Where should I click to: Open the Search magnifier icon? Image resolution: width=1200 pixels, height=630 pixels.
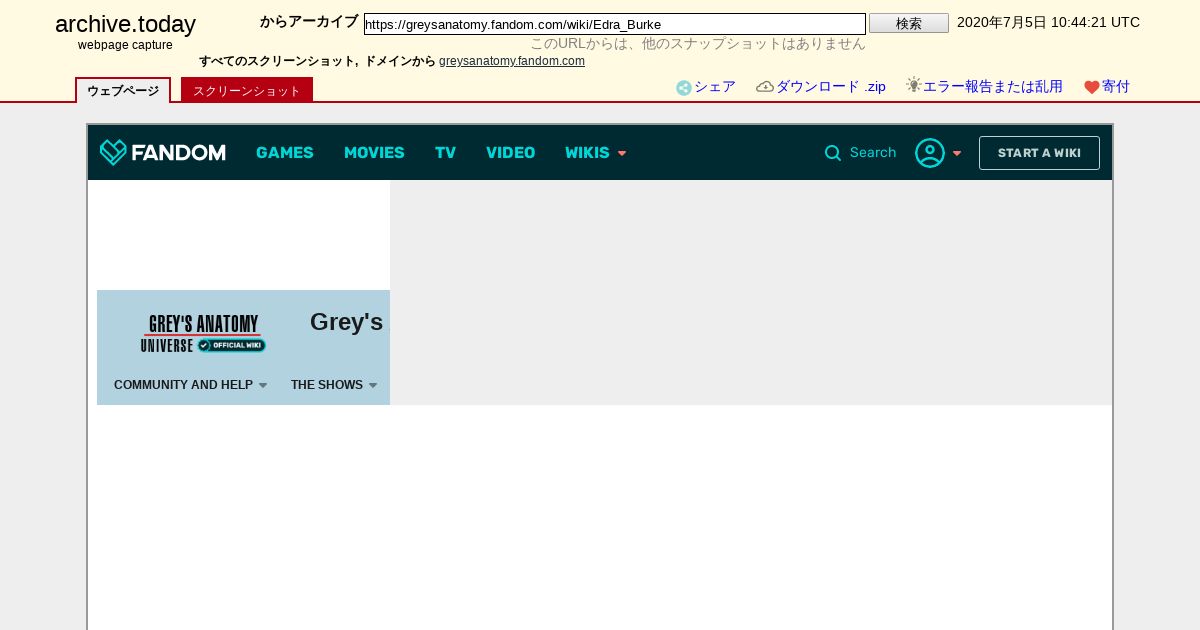coord(832,153)
